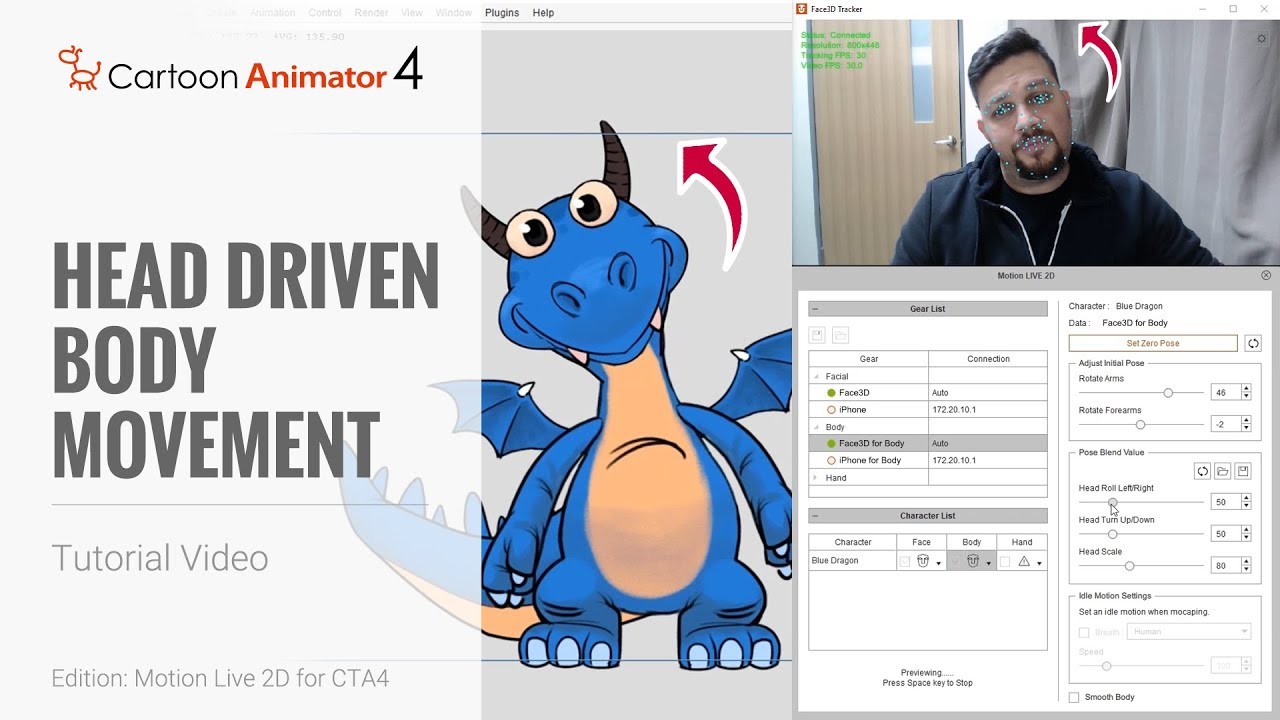The height and width of the screenshot is (720, 1280).
Task: Enable the Smooth Body checkbox
Action: pos(1074,697)
